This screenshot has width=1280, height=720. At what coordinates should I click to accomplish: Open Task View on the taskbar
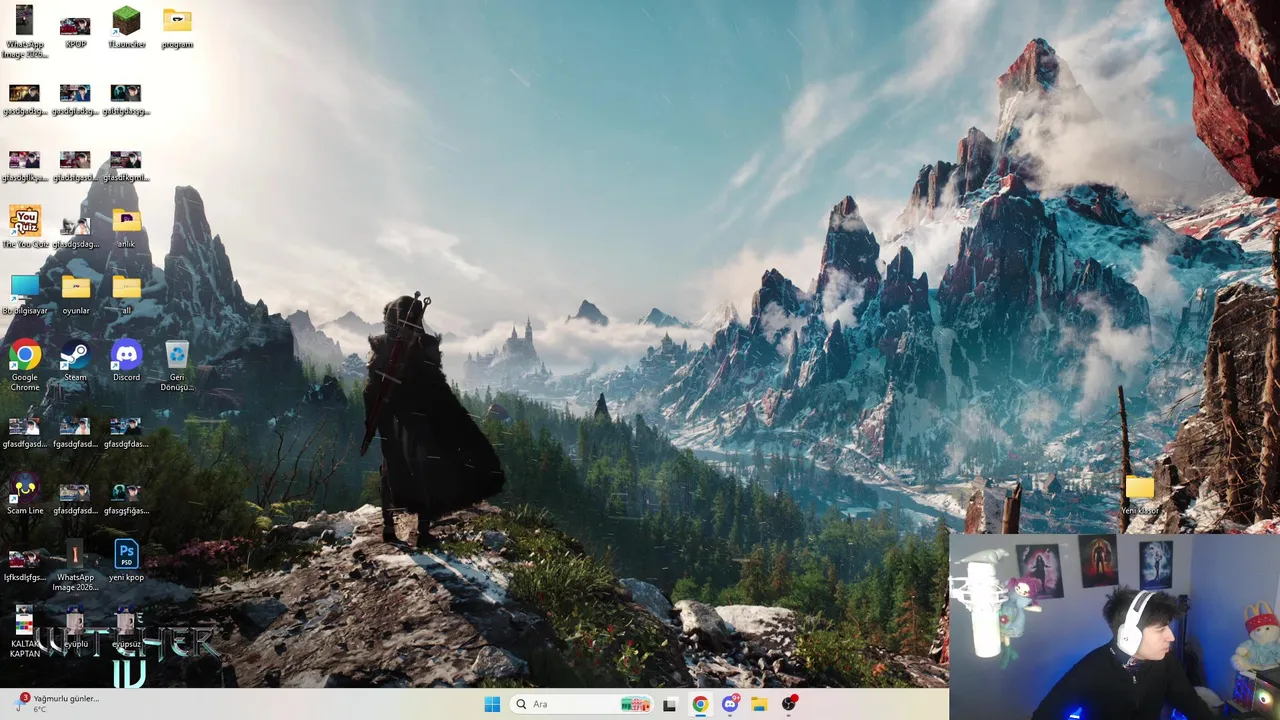click(669, 704)
